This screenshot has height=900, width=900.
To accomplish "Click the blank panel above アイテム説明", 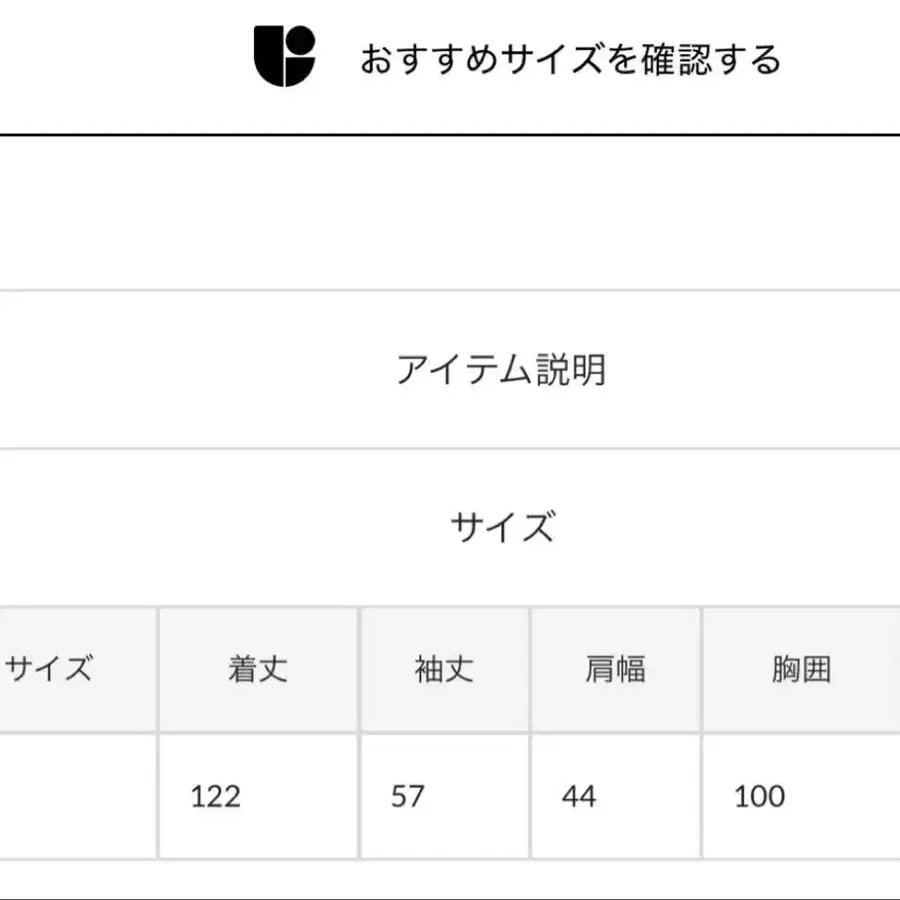I will click(450, 212).
